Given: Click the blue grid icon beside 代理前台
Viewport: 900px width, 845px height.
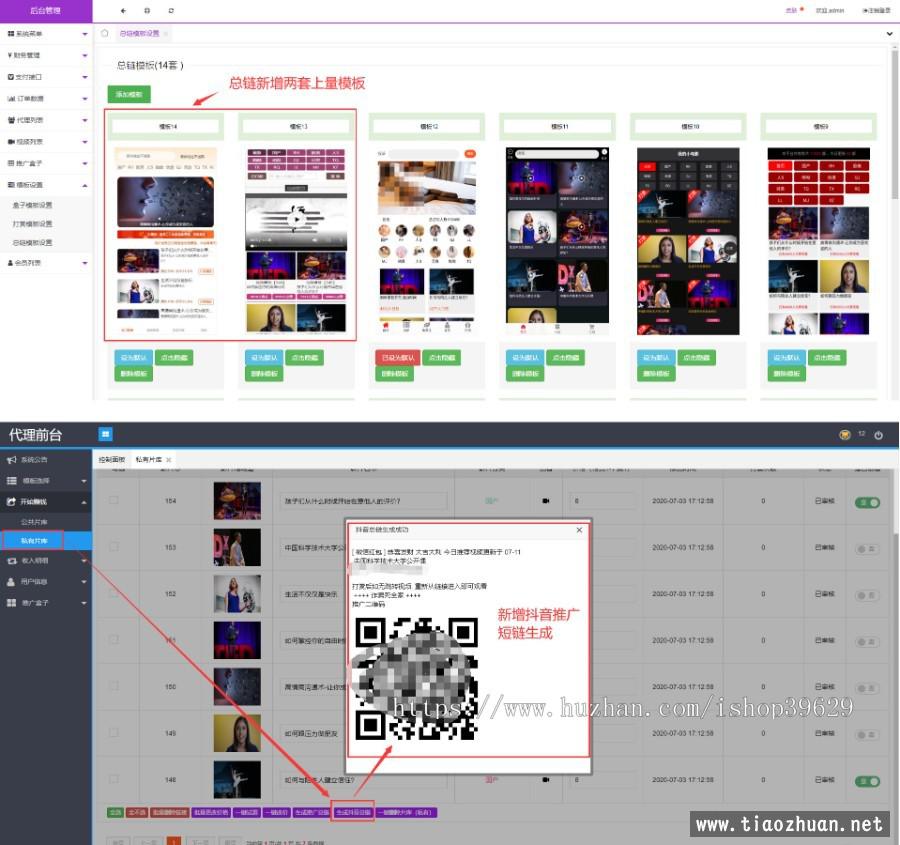Looking at the screenshot, I should (x=106, y=435).
